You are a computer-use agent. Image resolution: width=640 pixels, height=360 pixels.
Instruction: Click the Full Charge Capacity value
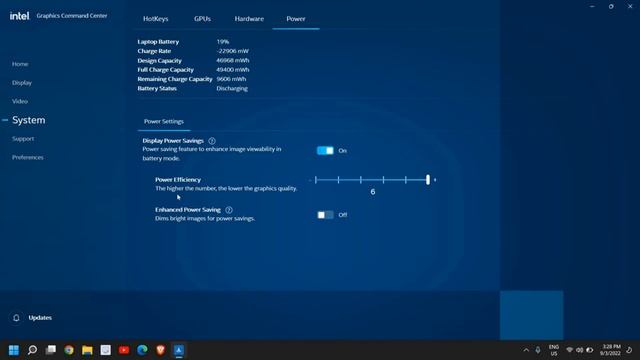coord(233,70)
